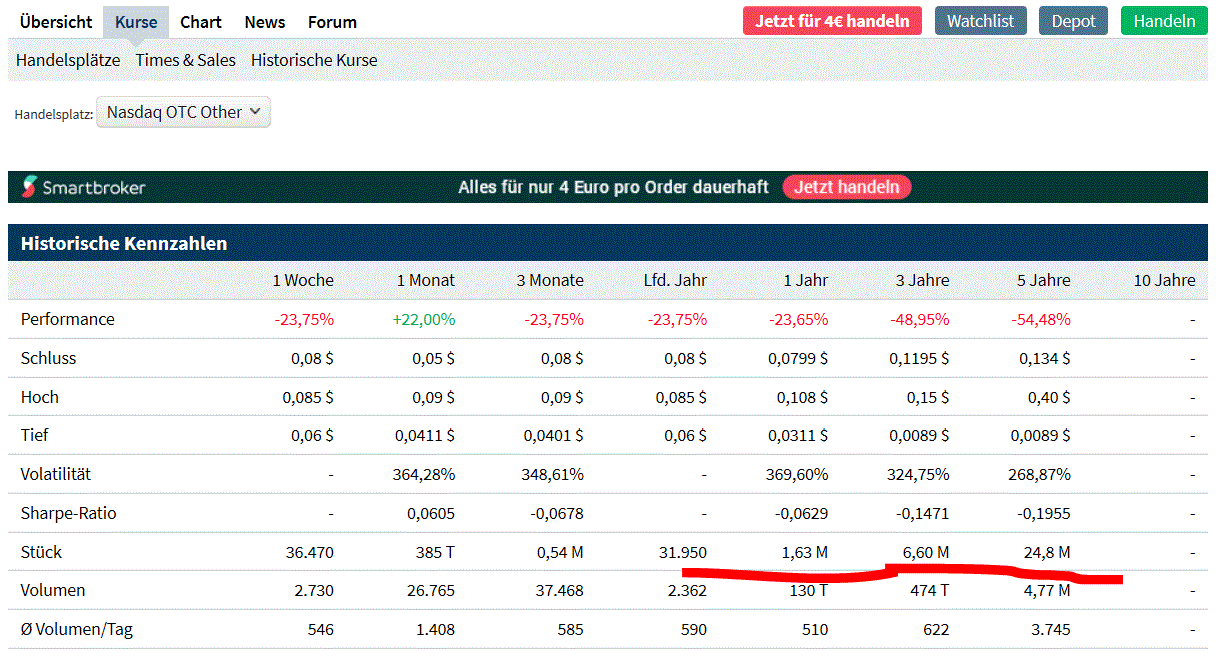
Task: Click the green Handeln button
Action: tap(1164, 21)
